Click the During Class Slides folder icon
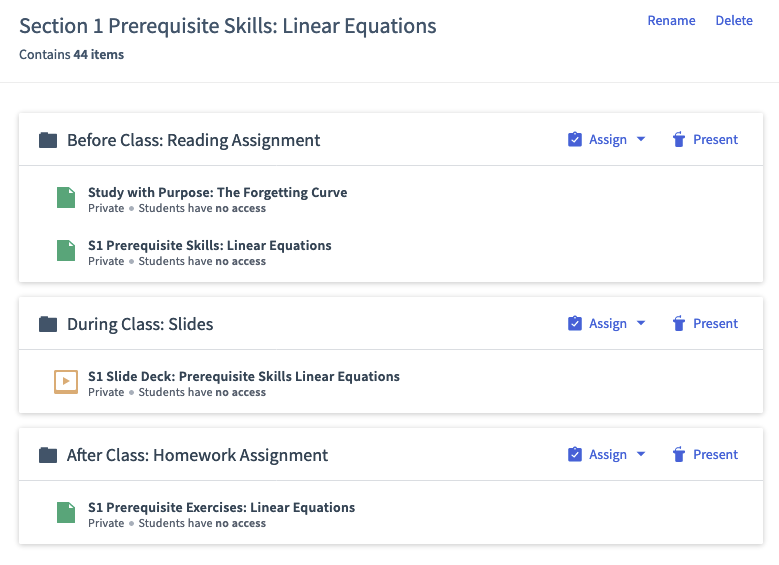Image resolution: width=779 pixels, height=565 pixels. click(x=48, y=324)
